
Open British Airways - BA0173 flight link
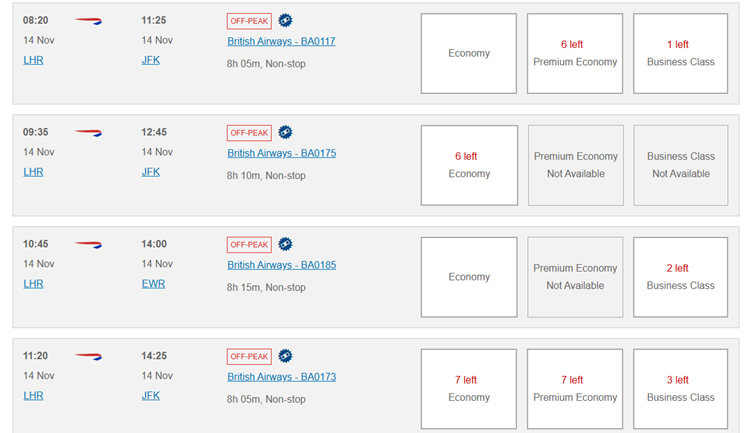point(282,377)
